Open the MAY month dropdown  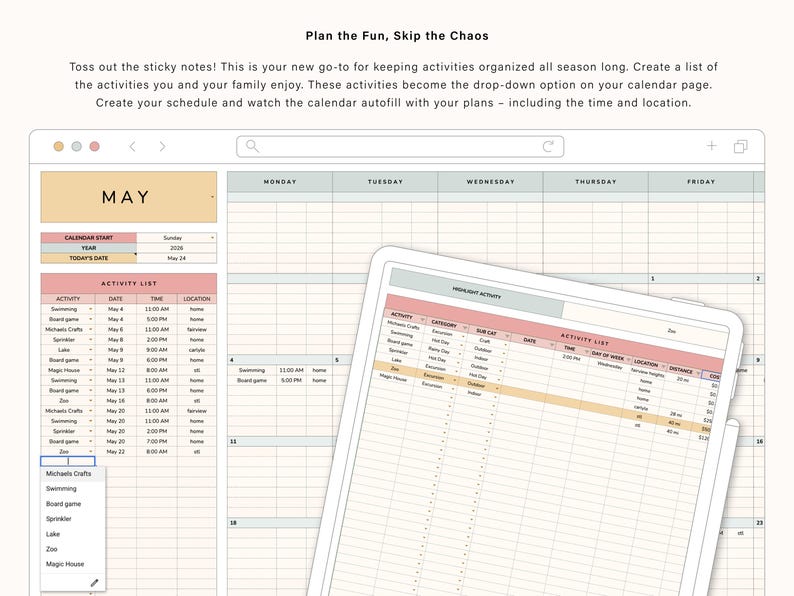(x=212, y=197)
